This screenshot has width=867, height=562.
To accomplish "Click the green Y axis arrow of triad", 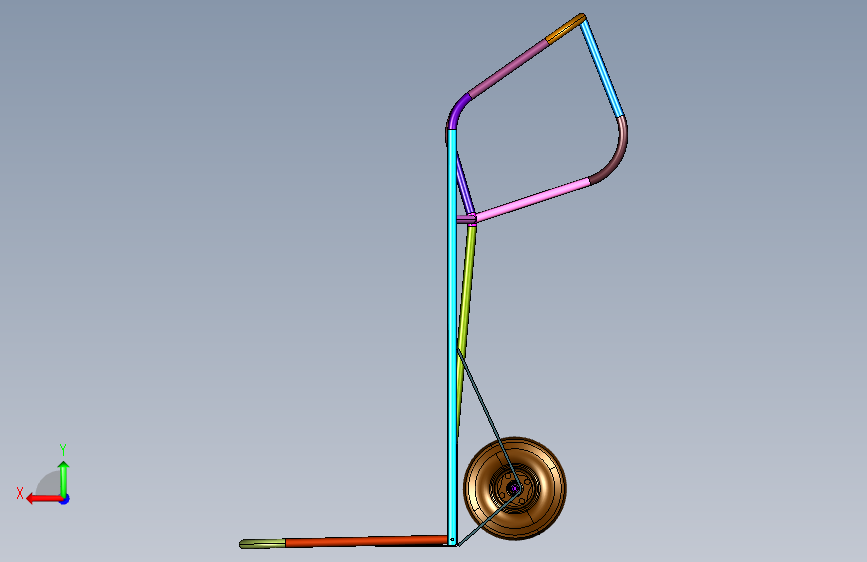I will pyautogui.click(x=64, y=478).
